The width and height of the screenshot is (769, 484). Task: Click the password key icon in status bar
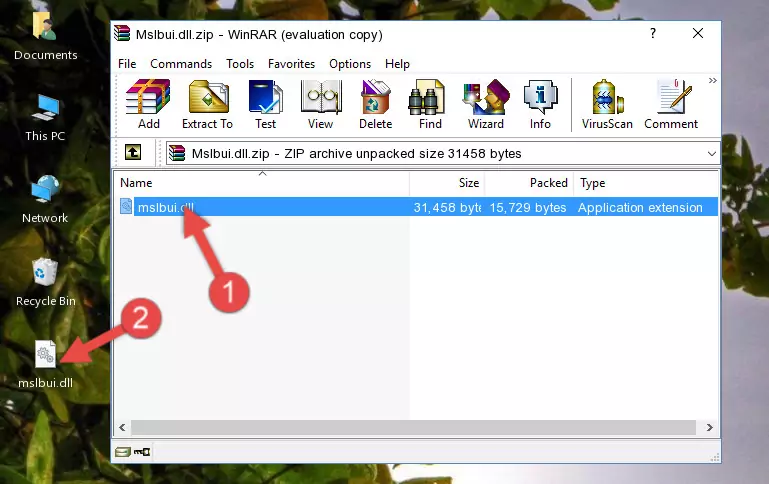[142, 452]
